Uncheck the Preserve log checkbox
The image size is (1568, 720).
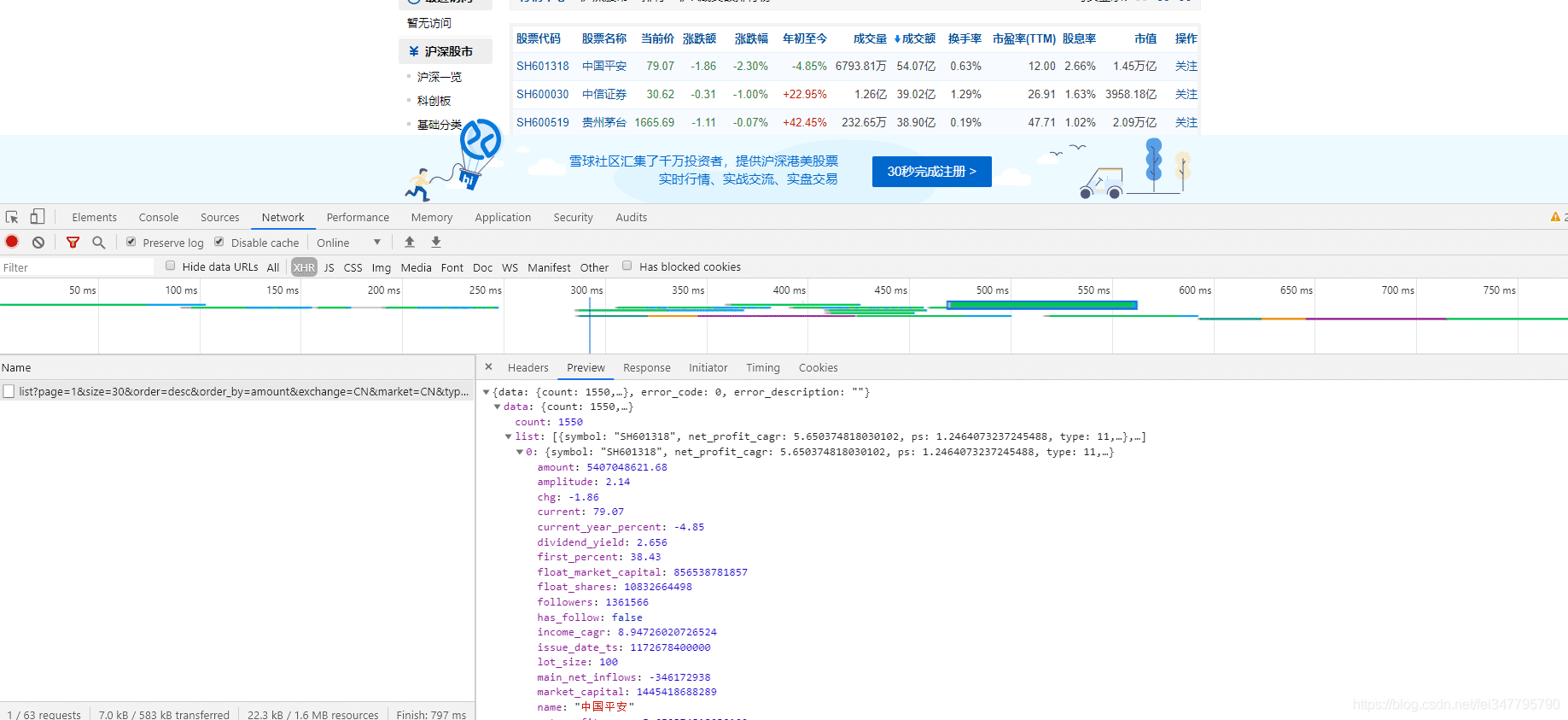131,242
